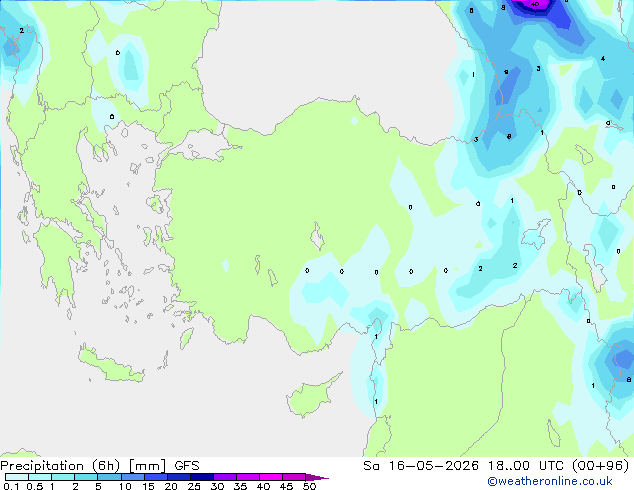Image resolution: width=634 pixels, height=490 pixels.
Task: Click the 0.1–0.5 mm legend color swatch
Action: pos(17,477)
